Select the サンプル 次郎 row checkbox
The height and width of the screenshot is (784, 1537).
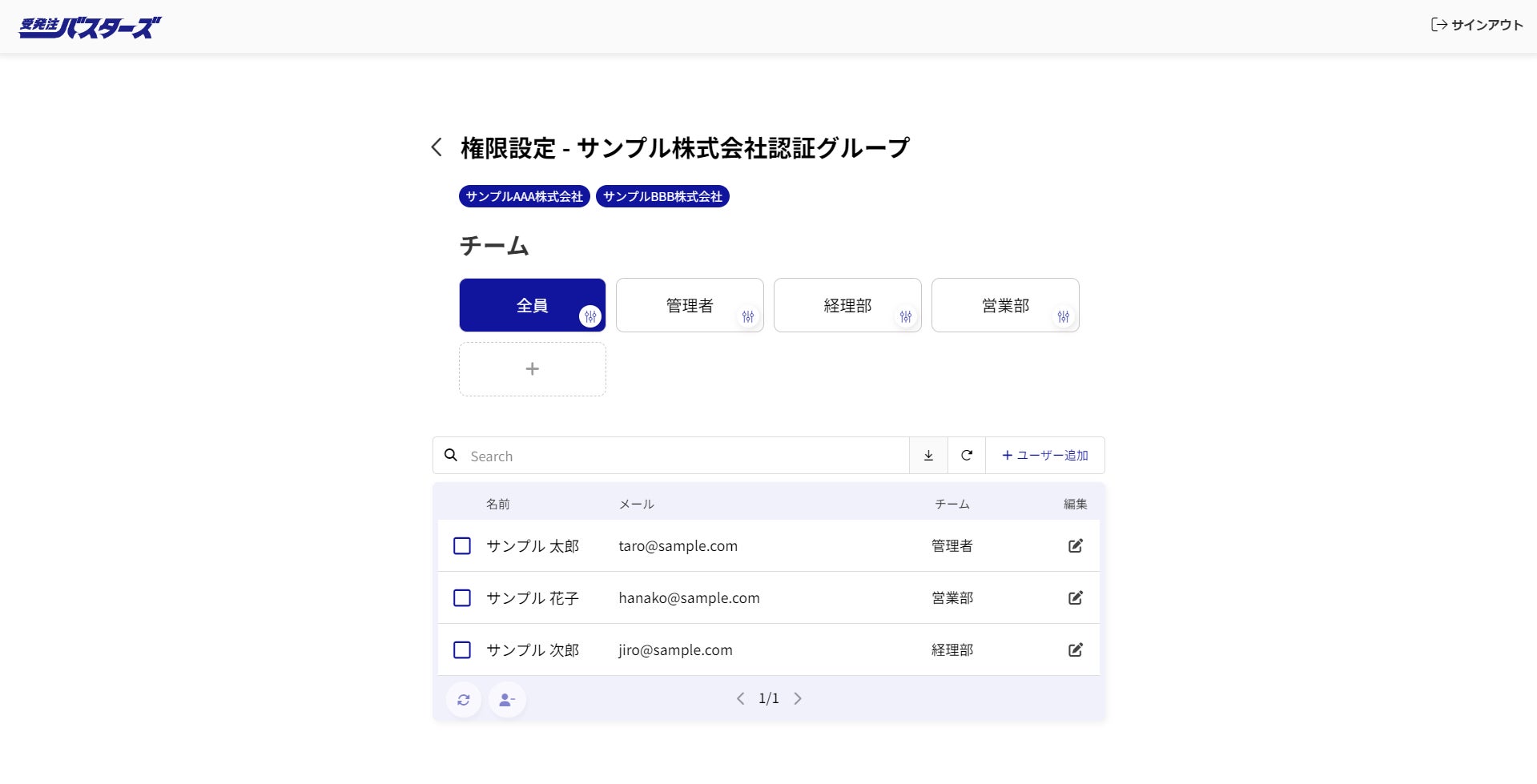click(x=462, y=650)
